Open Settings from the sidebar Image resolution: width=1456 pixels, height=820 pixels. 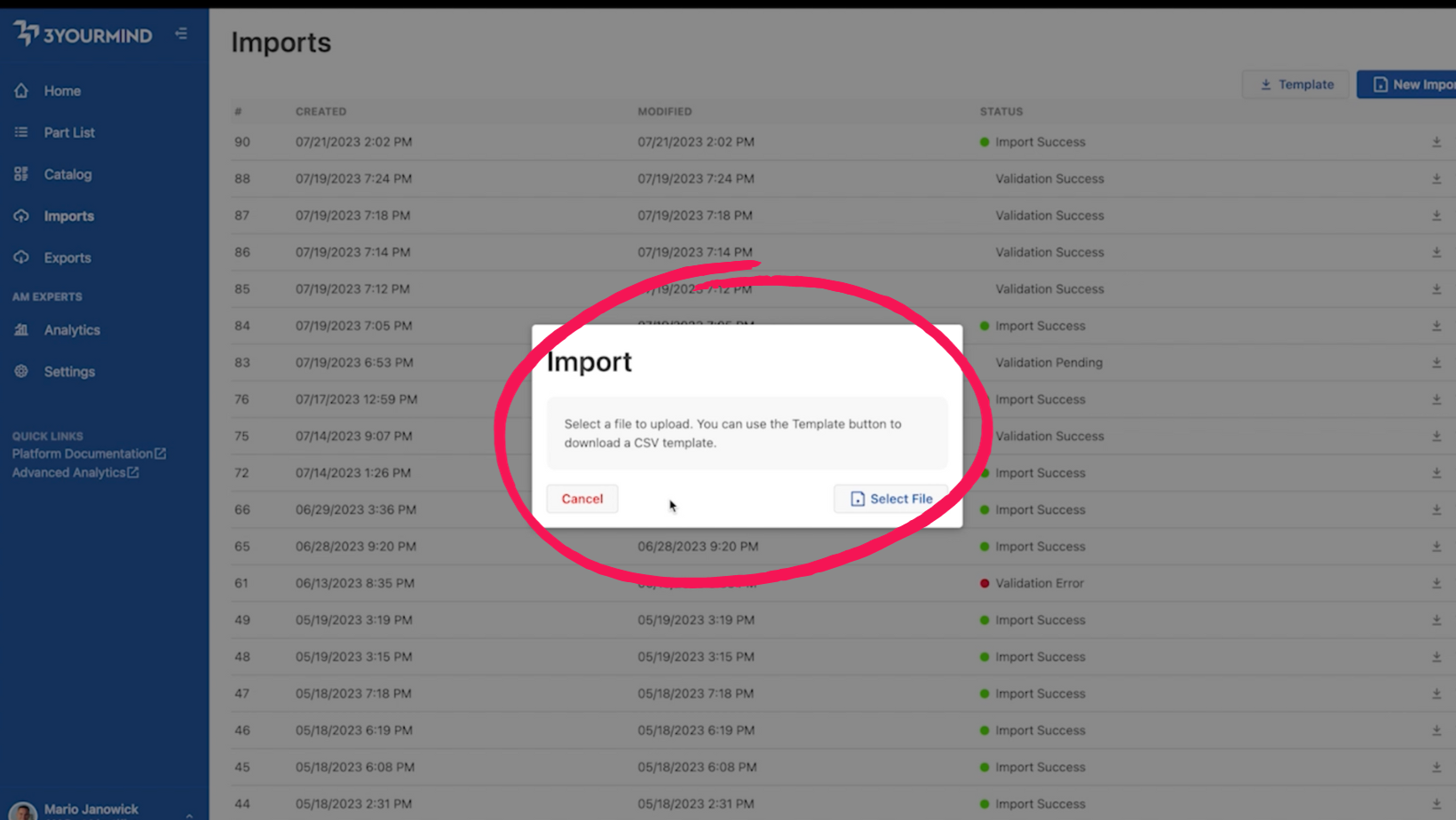pyautogui.click(x=69, y=371)
